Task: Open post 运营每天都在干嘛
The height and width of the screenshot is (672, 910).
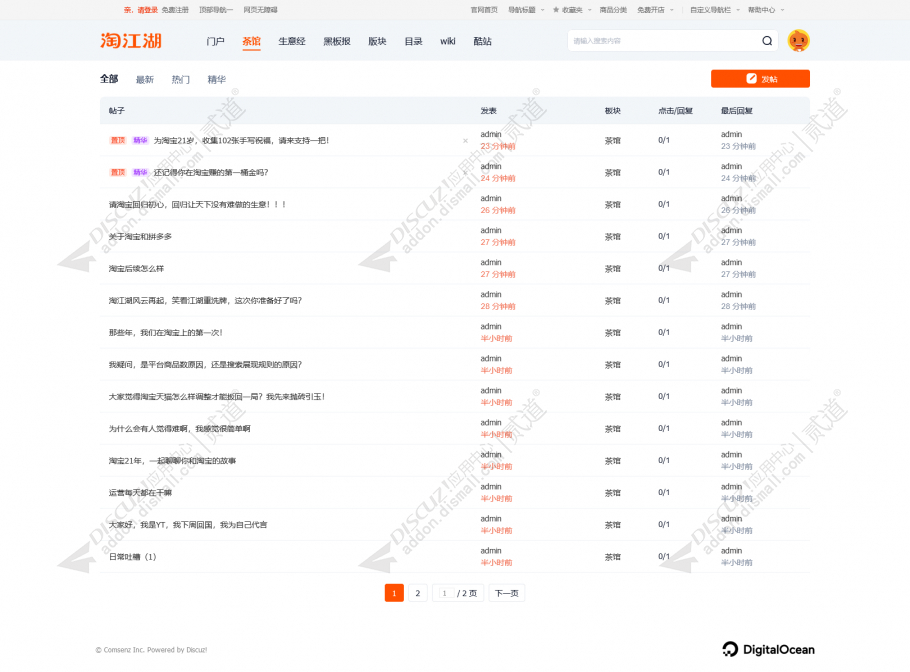Action: click(140, 492)
